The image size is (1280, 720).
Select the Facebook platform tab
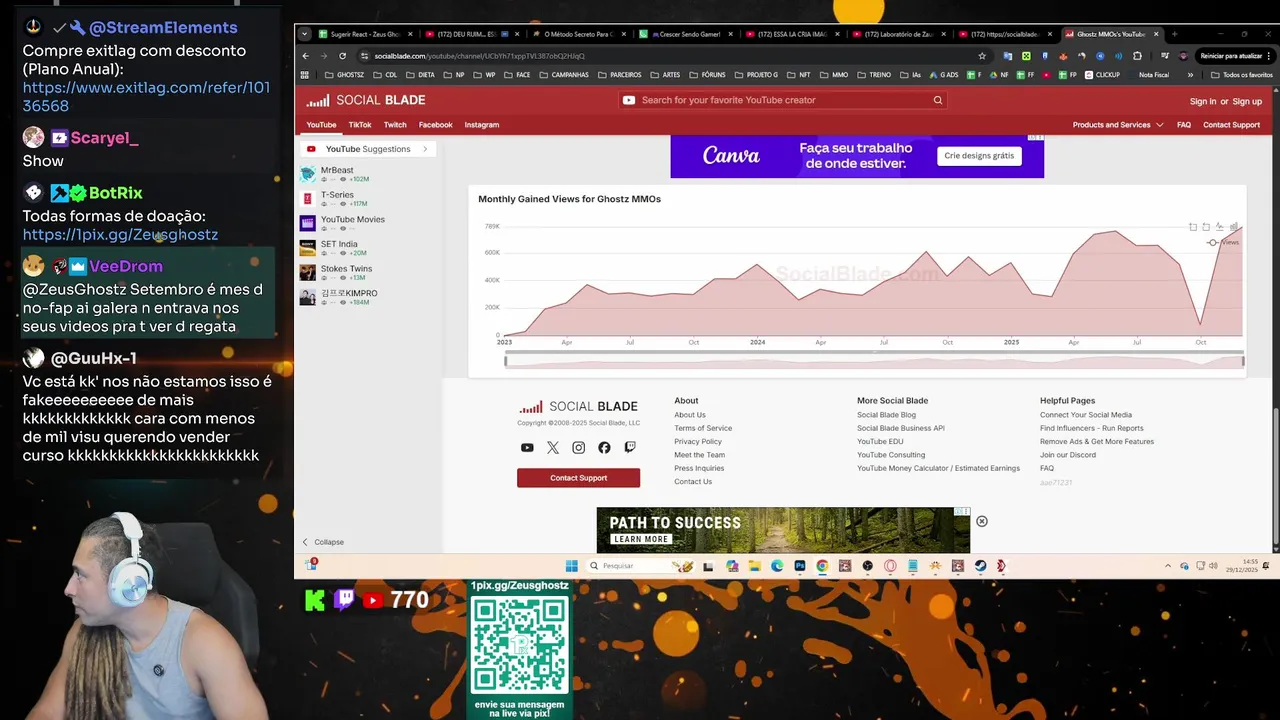[x=436, y=125]
